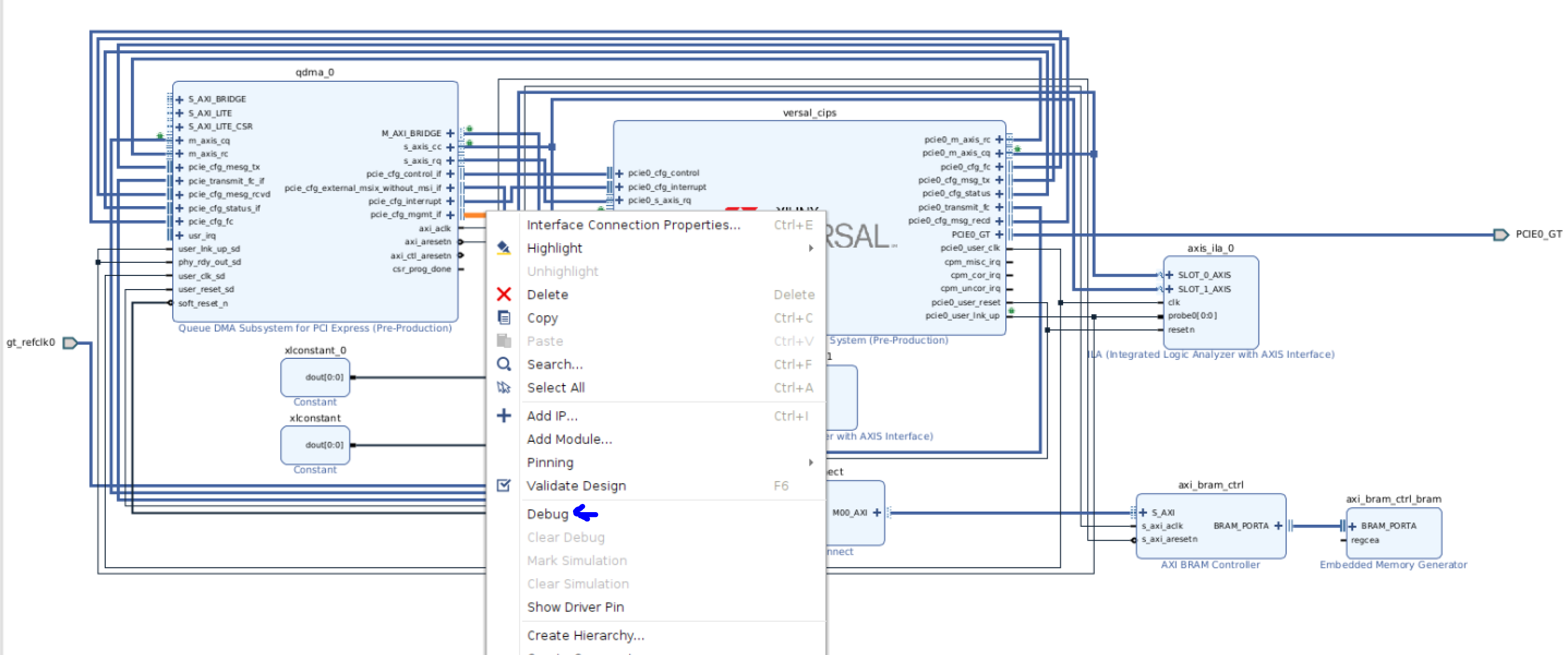1568x655 pixels.
Task: Click the Add IP plus icon
Action: coord(503,416)
